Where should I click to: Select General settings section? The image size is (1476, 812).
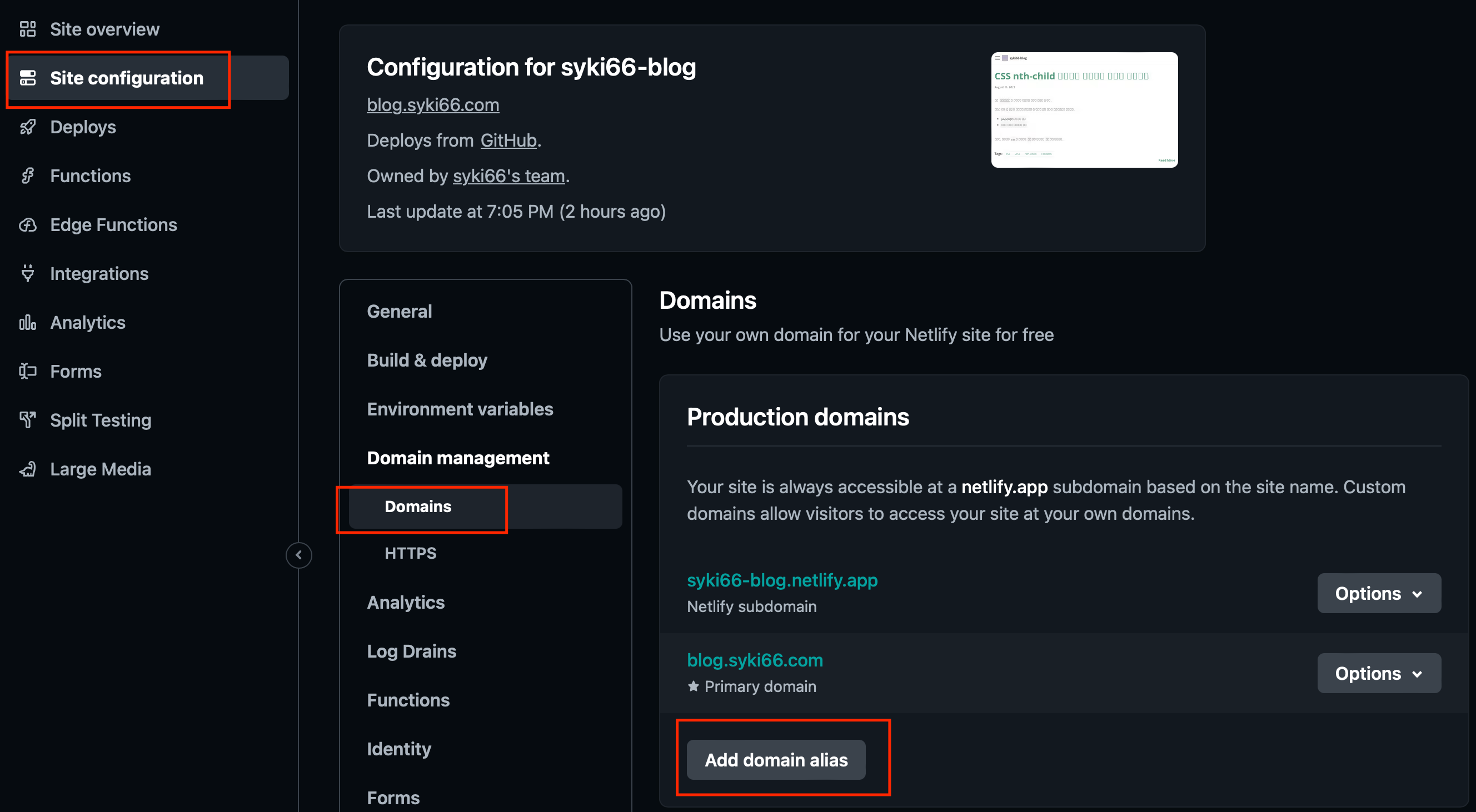click(400, 311)
